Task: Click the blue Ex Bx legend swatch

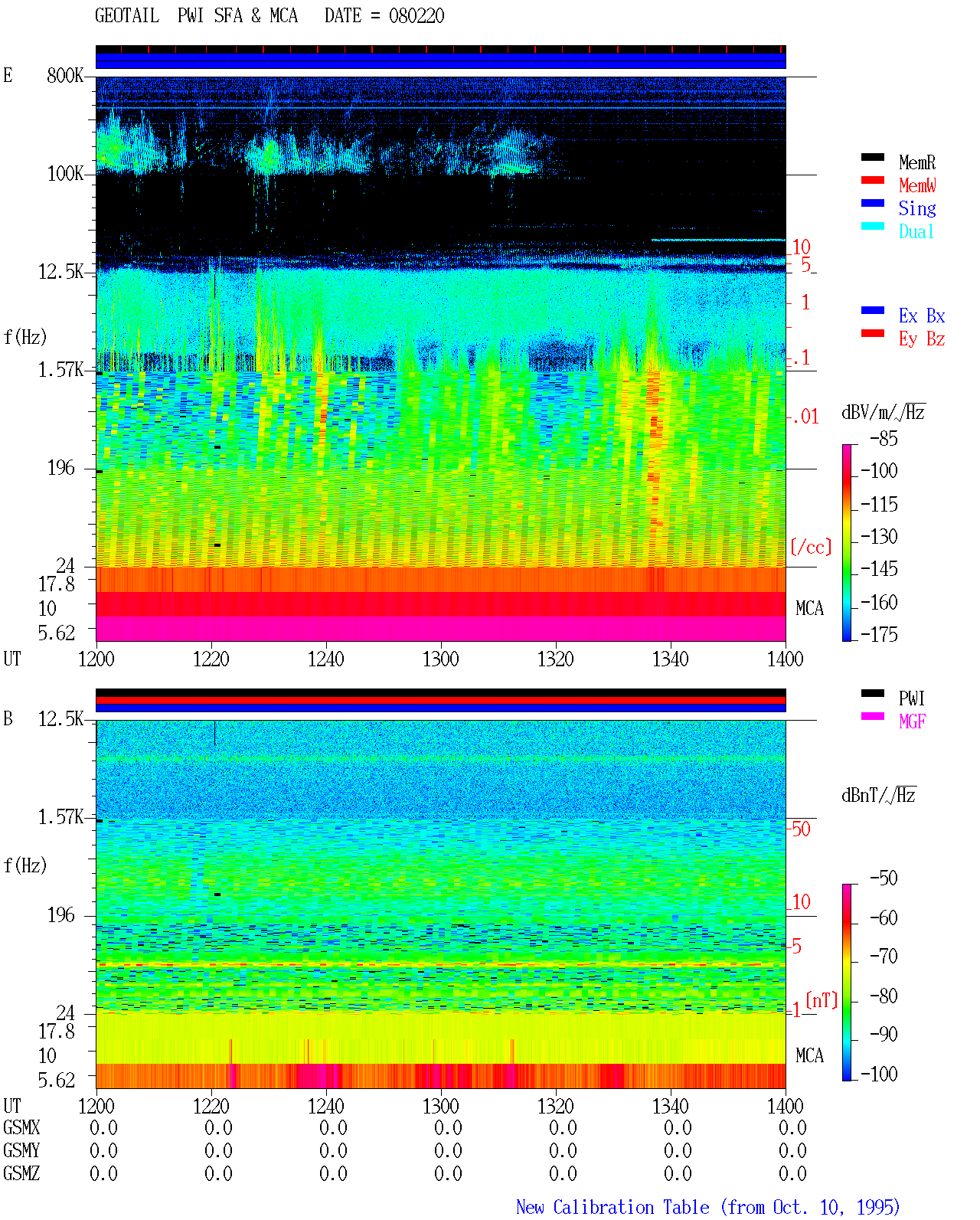Action: point(873,311)
